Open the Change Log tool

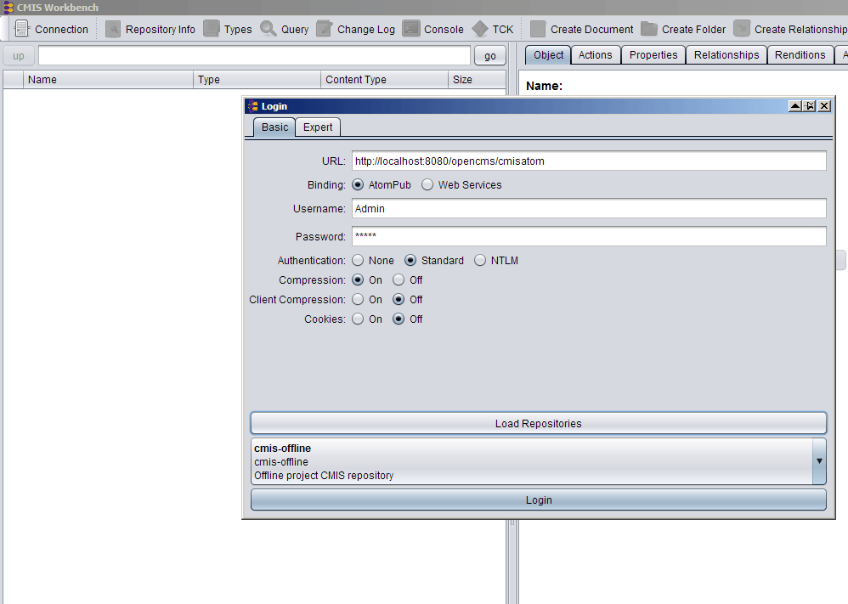pos(325,29)
